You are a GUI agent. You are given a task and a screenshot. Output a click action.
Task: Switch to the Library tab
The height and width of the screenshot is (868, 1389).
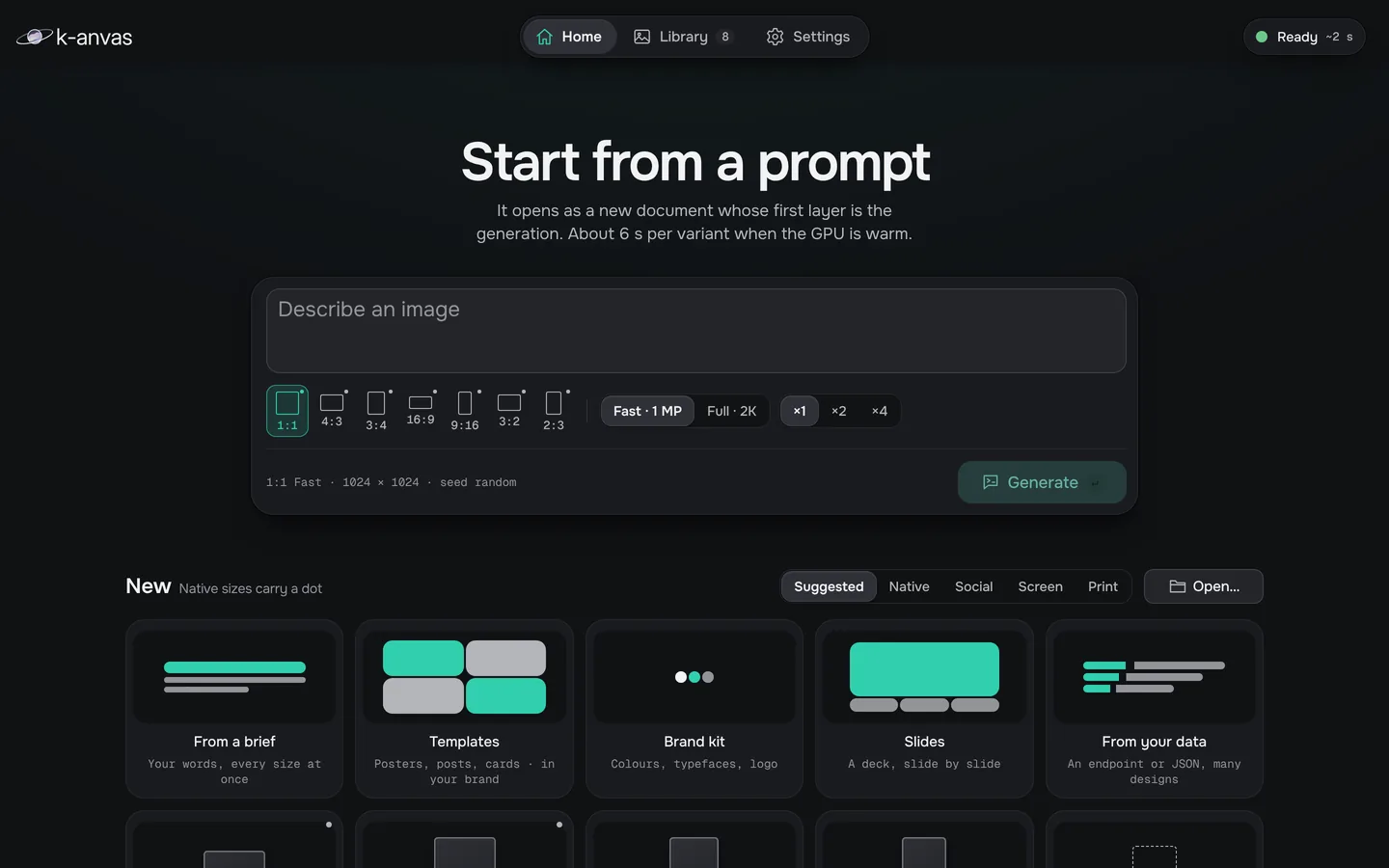684,37
